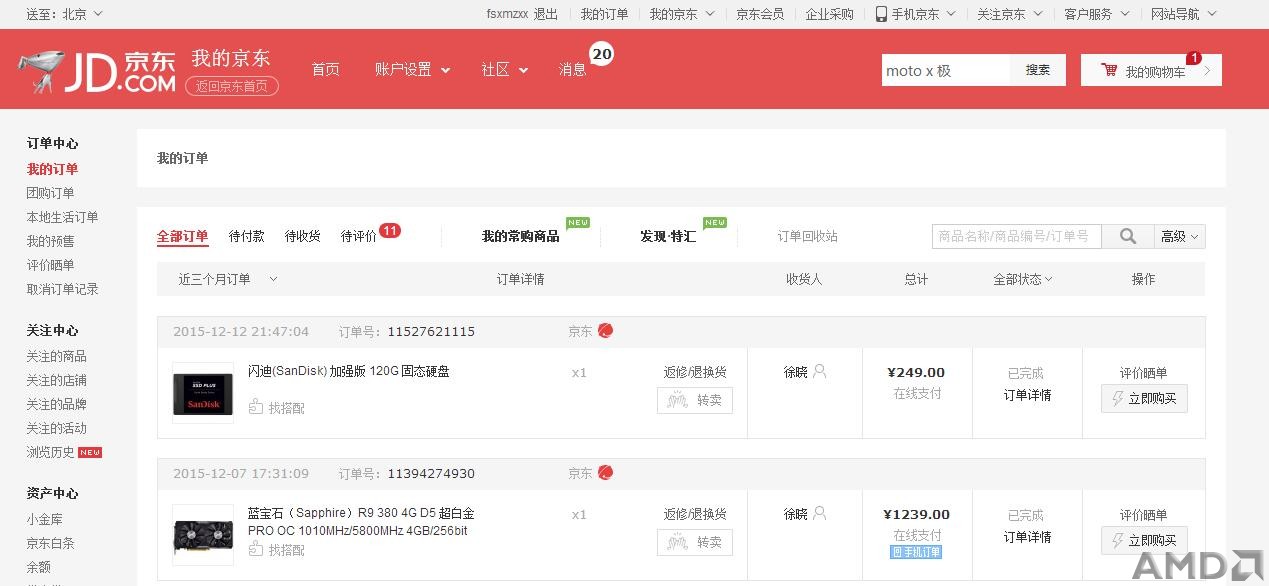
Task: Open 取消订单记录 in sidebar
Action: tap(62, 289)
